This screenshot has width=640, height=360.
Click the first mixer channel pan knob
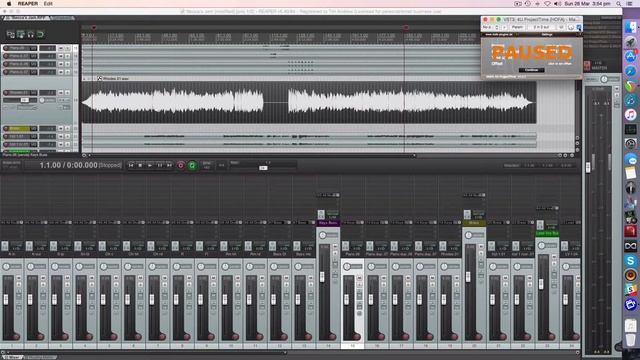pos(6,267)
